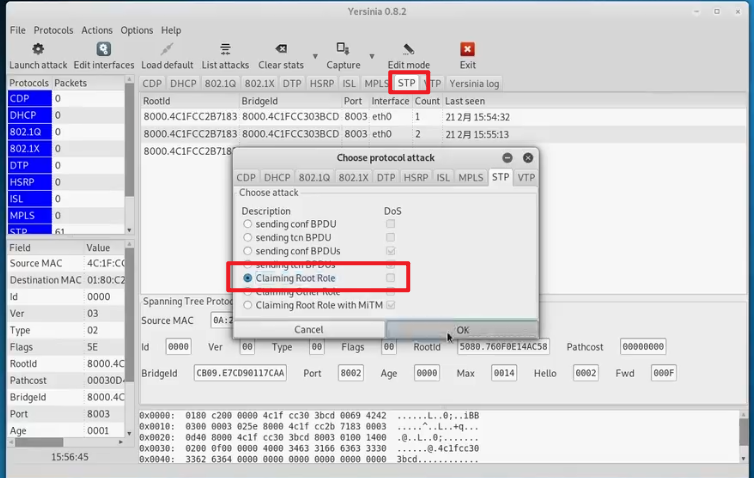Viewport: 754px width, 478px height.
Task: Open the File menu
Action: 18,30
